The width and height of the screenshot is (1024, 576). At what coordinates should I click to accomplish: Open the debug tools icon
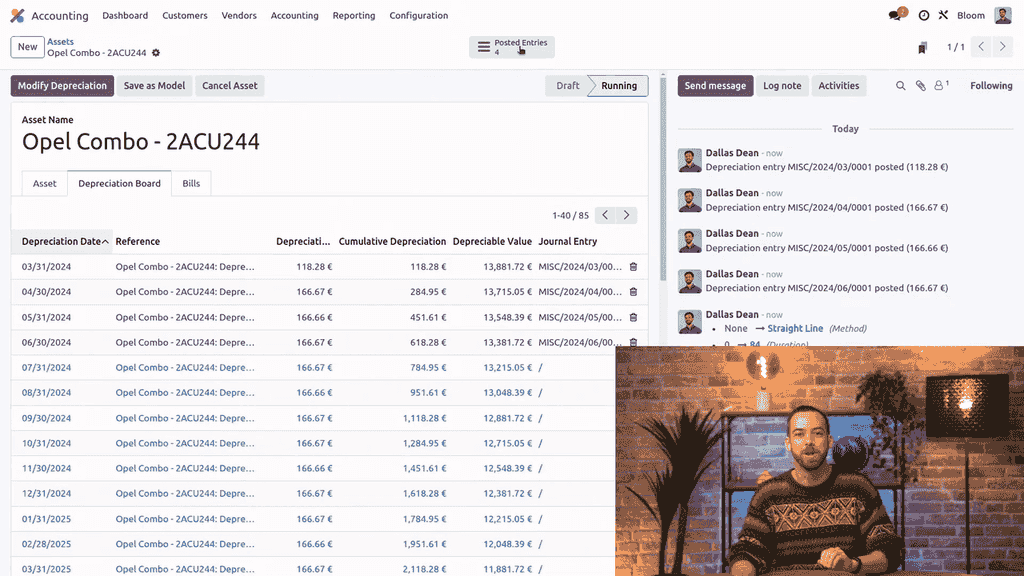coord(943,16)
